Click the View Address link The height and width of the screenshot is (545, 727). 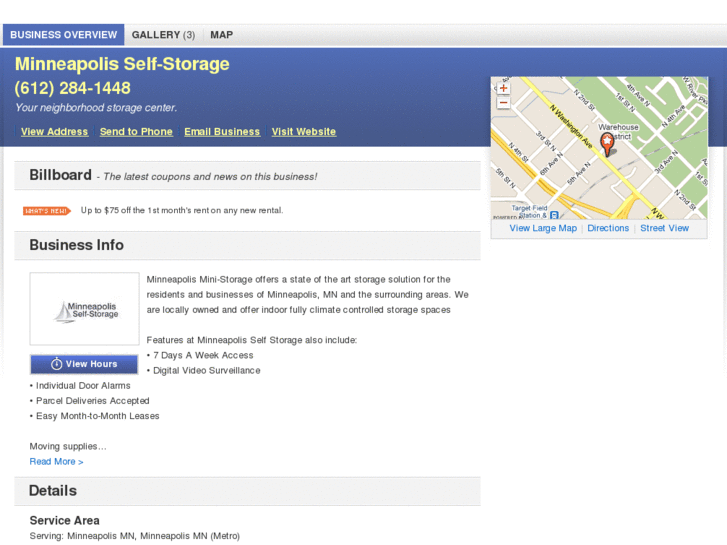(x=54, y=132)
